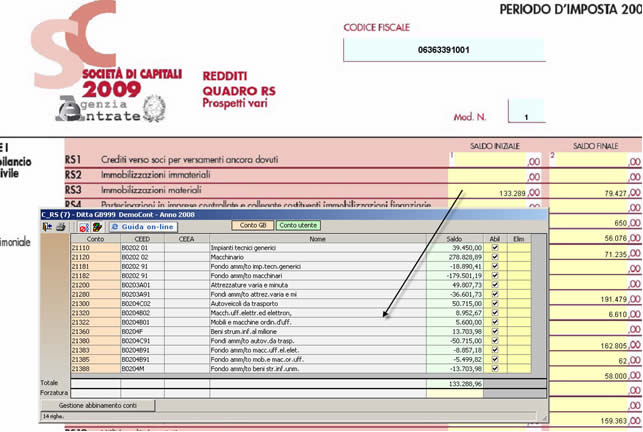Click Gestione abbinamento conti button
The height and width of the screenshot is (432, 643).
[x=99, y=406]
